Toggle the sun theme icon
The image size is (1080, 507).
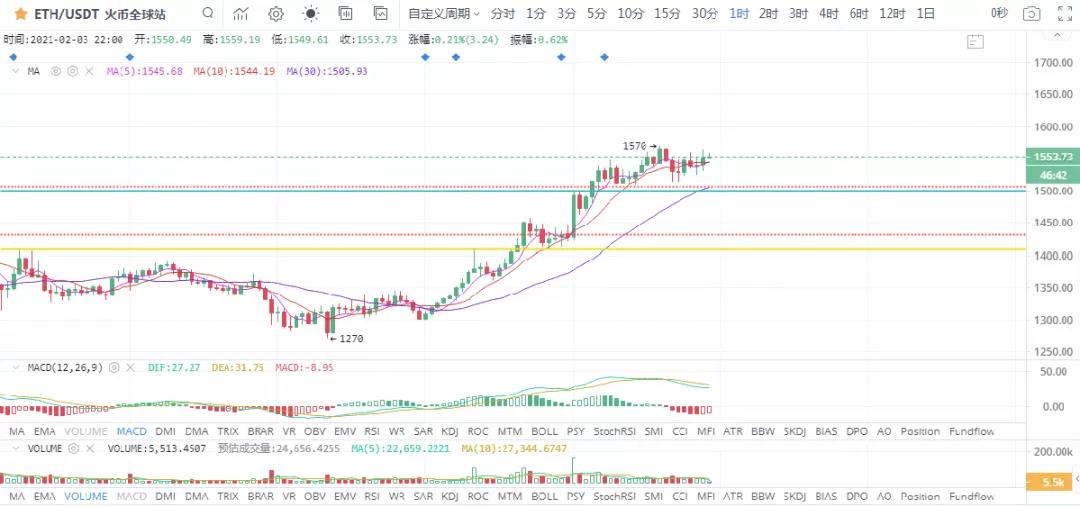(311, 13)
